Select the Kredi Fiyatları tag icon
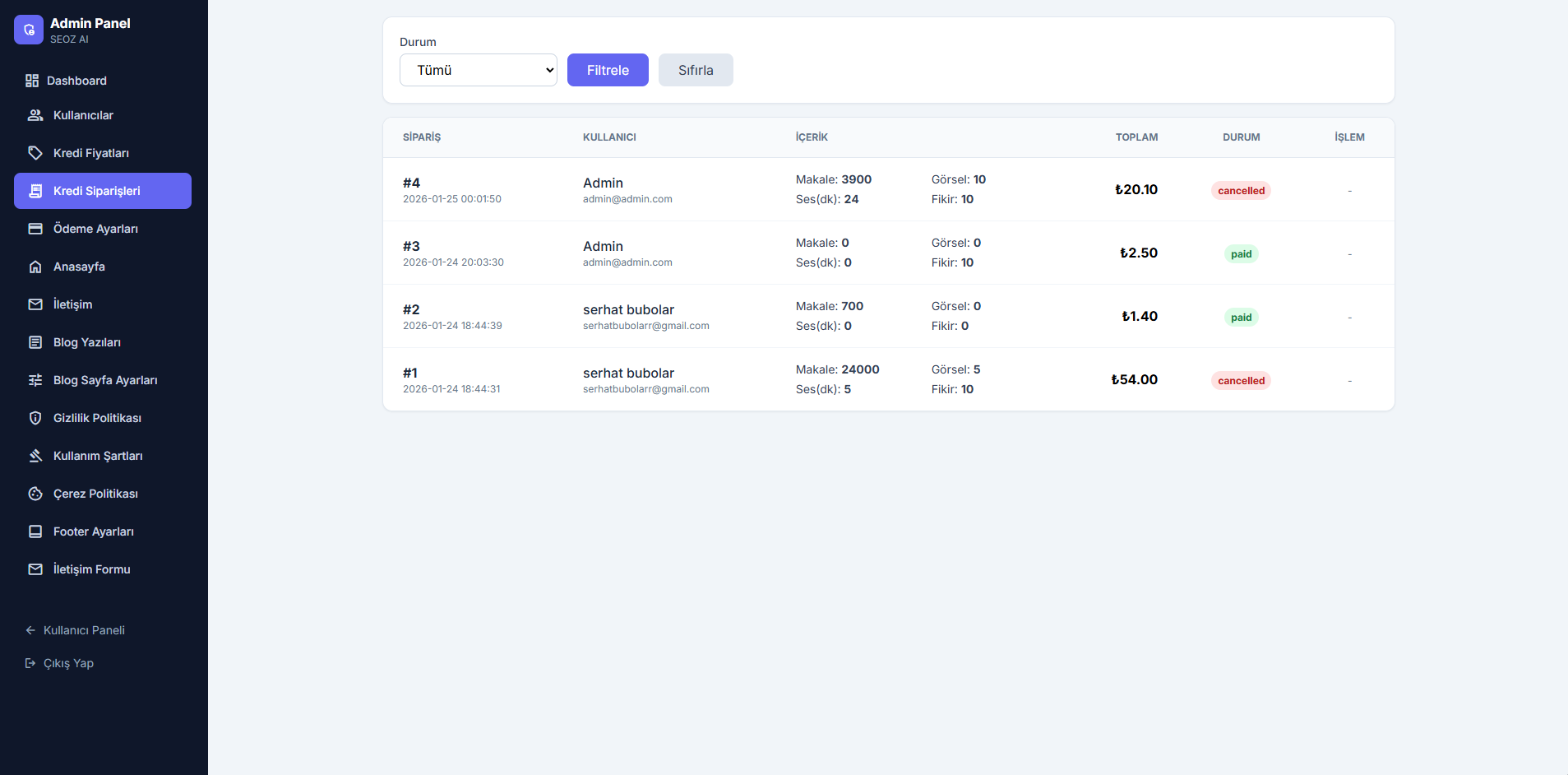The width and height of the screenshot is (1568, 775). (35, 153)
